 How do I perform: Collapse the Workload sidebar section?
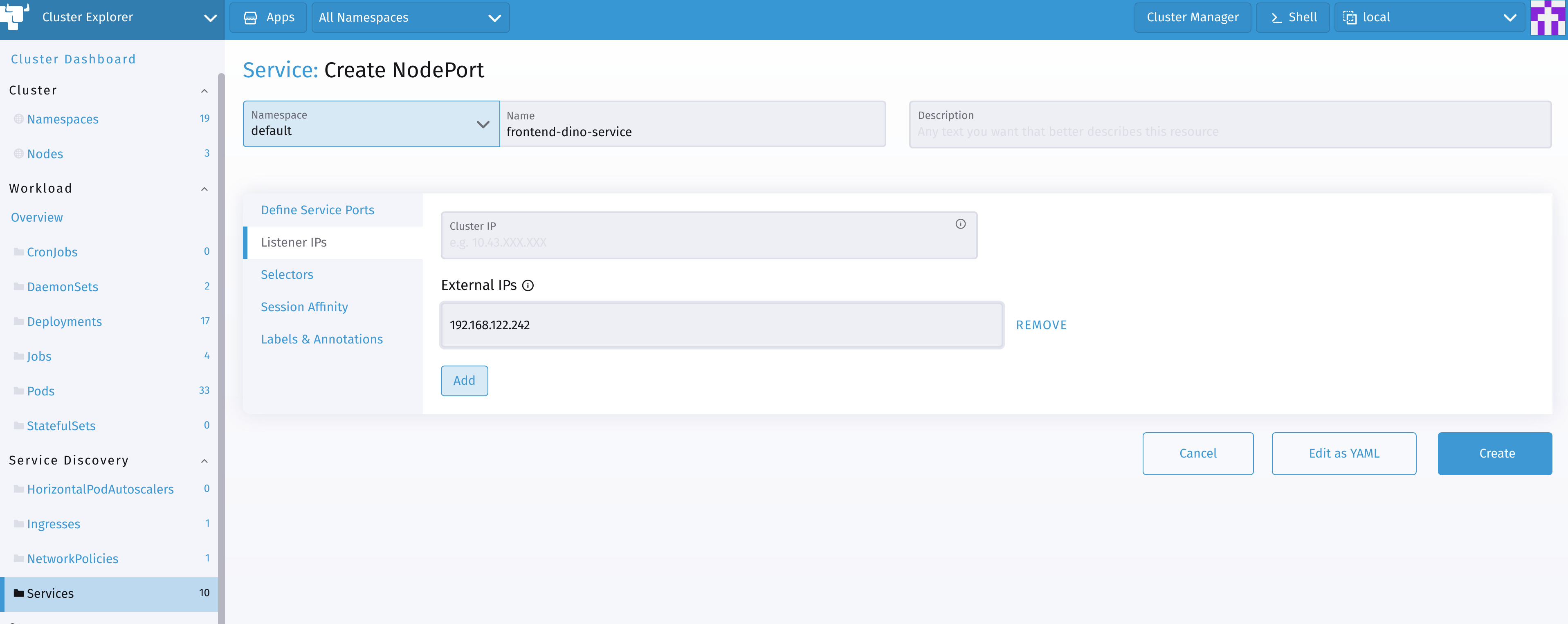[x=204, y=189]
